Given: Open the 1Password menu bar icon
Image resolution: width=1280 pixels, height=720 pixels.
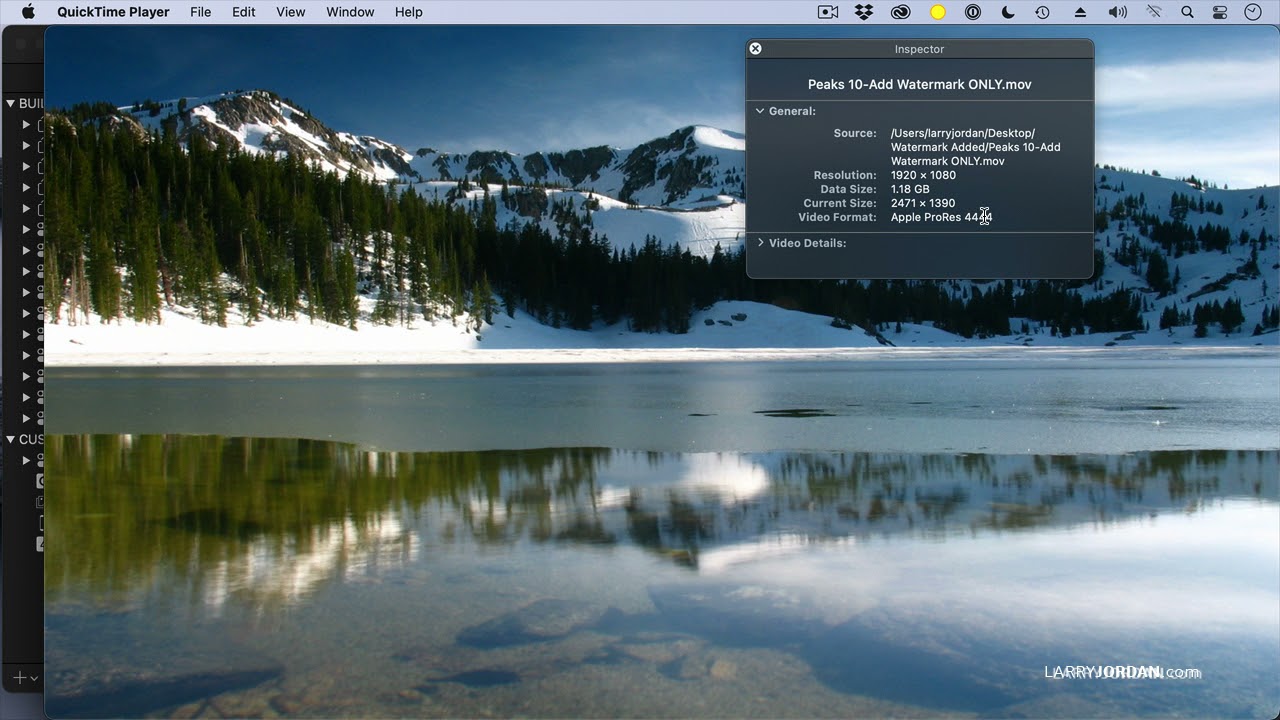Looking at the screenshot, I should 973,12.
